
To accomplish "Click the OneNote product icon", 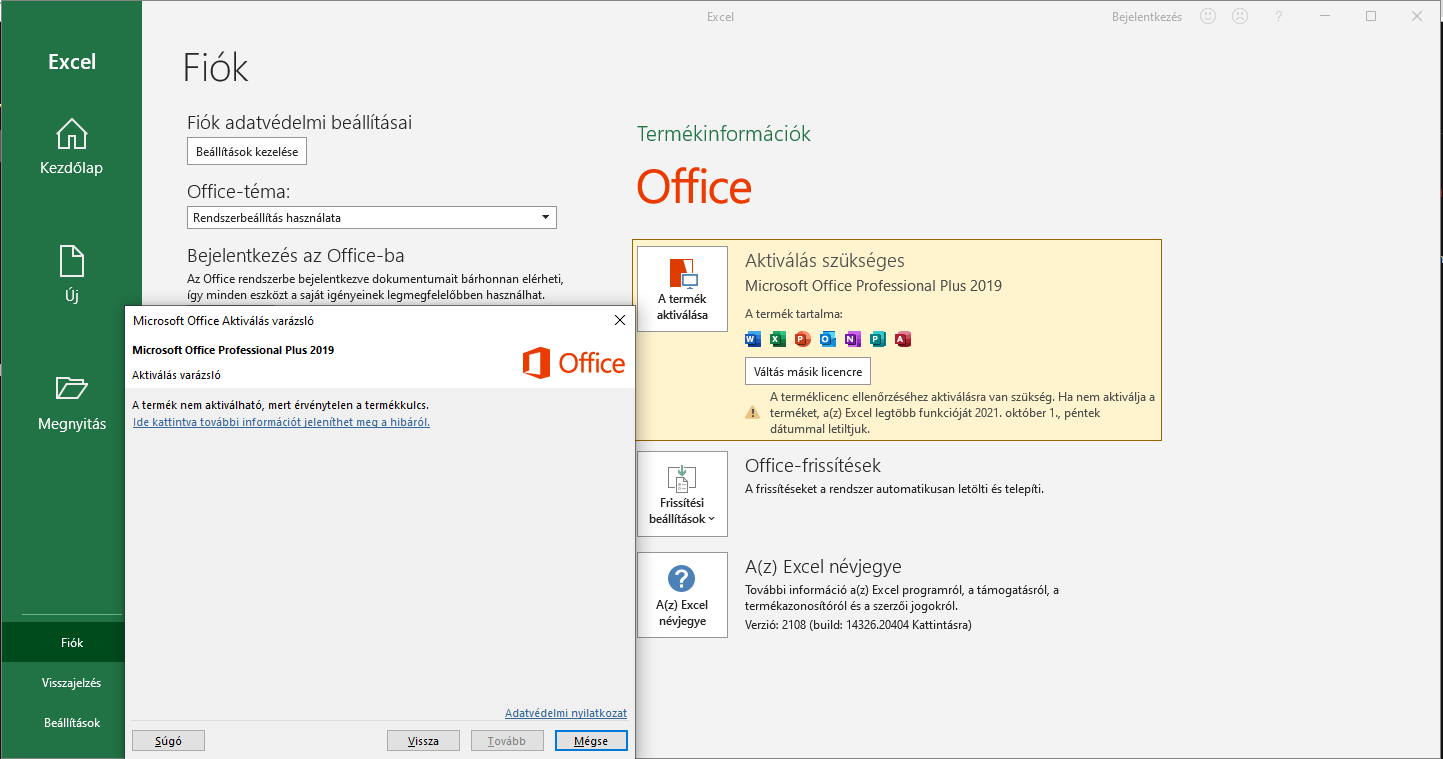I will tap(852, 339).
